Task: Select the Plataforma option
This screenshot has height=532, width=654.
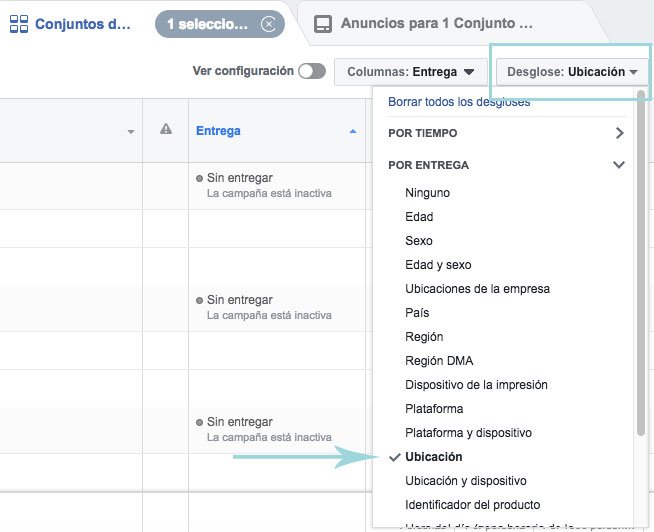Action: coord(434,409)
